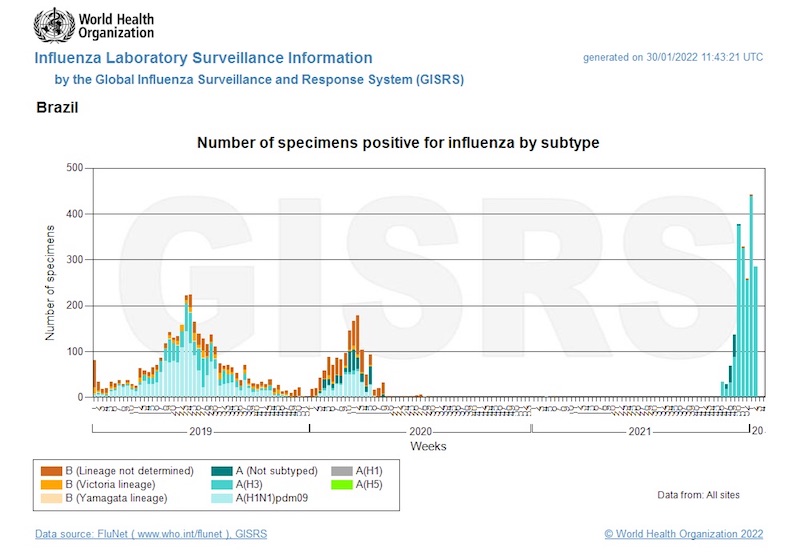Click the 'A(H1)' legend label text
Image resolution: width=800 pixels, height=552 pixels.
[x=369, y=471]
